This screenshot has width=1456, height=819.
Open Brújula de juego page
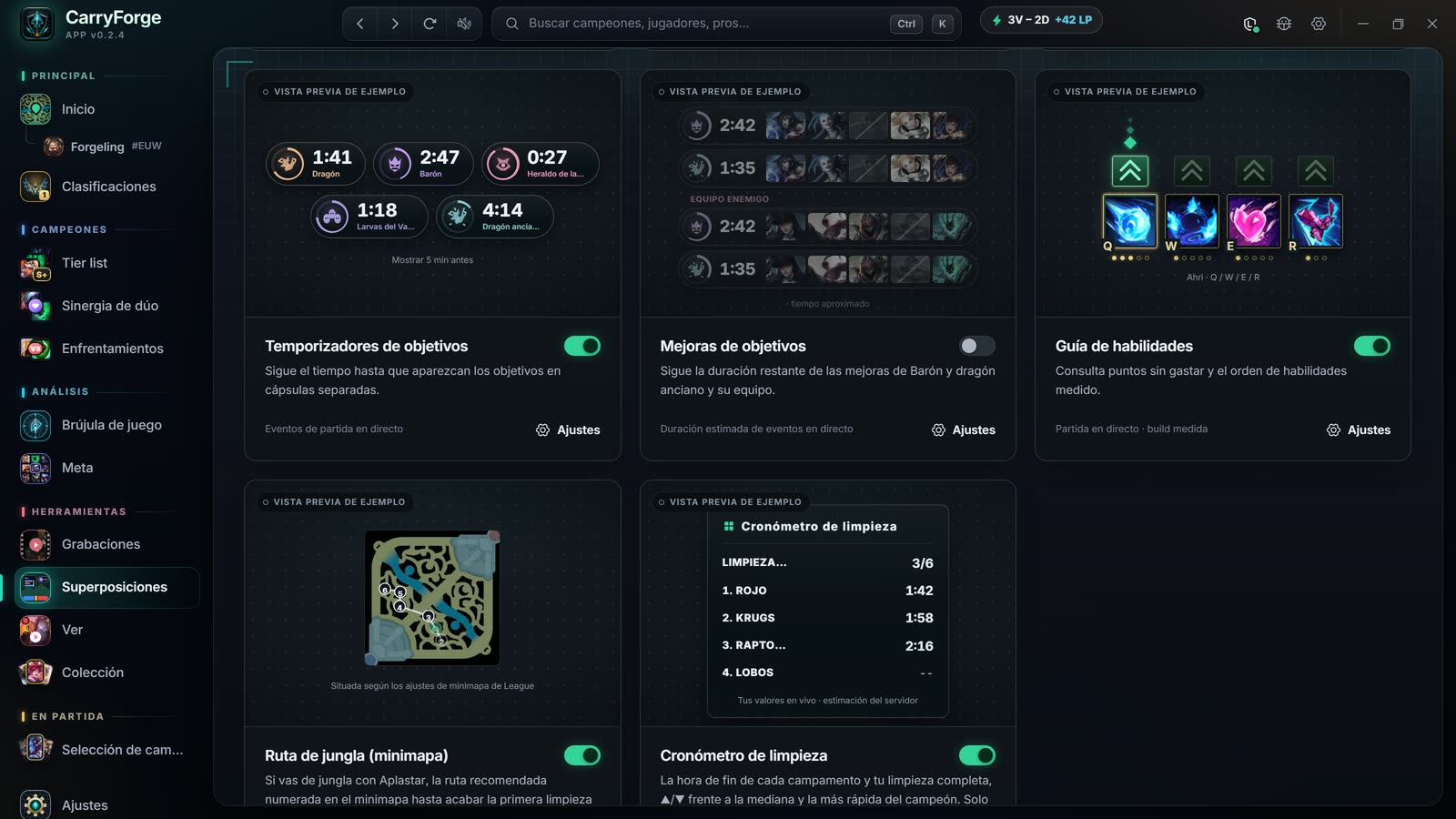coord(107,425)
